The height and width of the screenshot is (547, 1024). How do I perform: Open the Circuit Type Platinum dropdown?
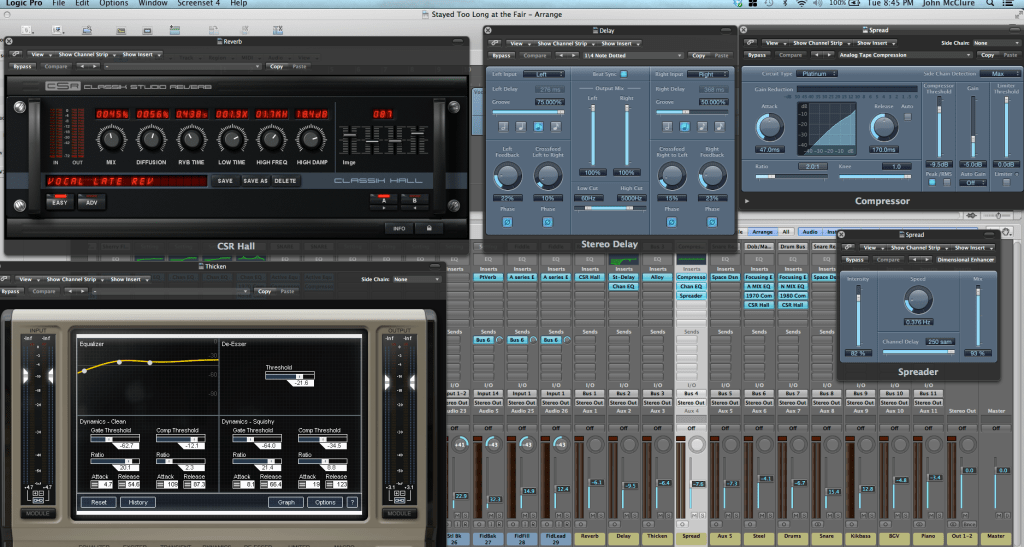tap(818, 73)
